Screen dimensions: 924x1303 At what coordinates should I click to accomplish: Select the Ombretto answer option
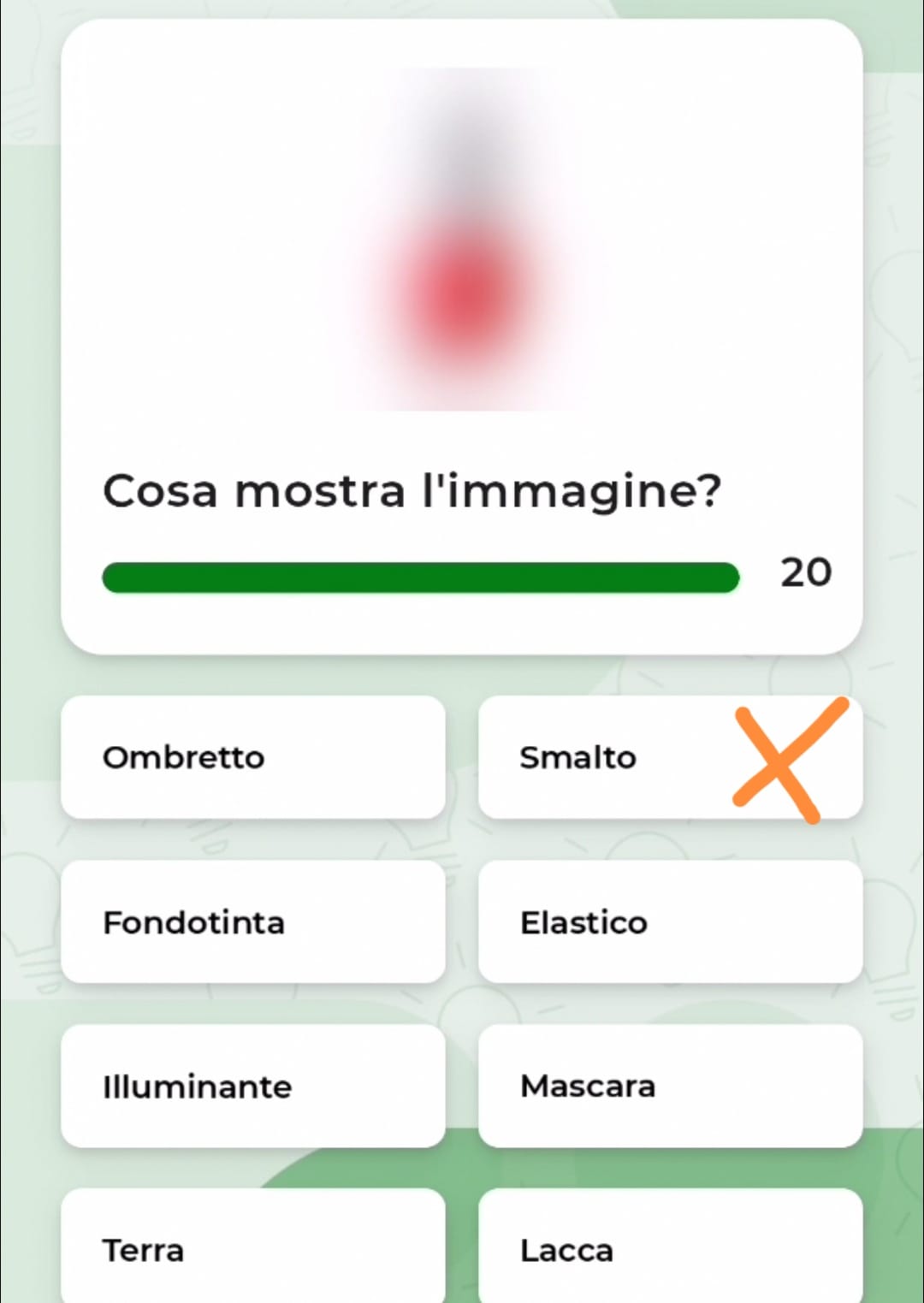253,757
